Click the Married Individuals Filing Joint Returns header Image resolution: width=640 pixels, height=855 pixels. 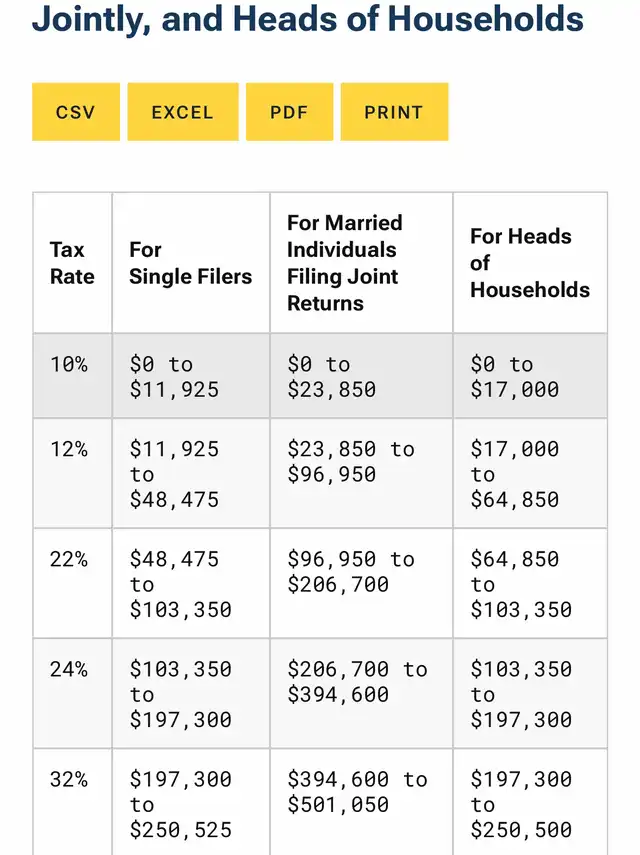345,263
